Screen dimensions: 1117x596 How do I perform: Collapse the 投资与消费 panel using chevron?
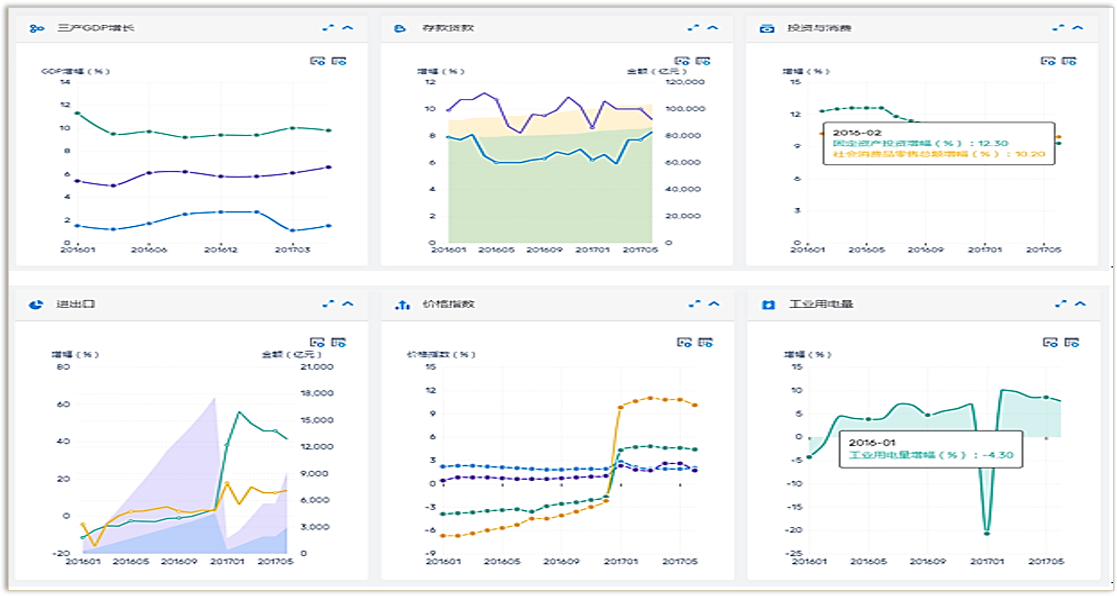click(x=1078, y=28)
